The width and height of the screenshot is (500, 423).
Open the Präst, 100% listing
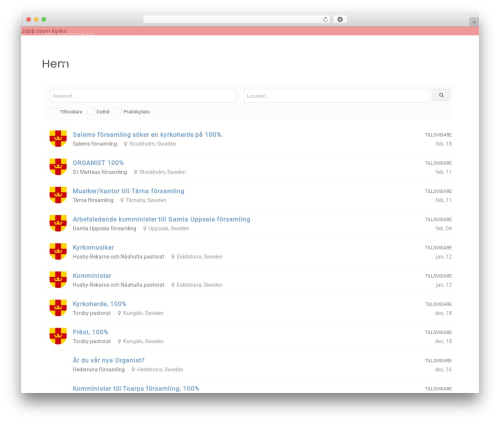[90, 332]
